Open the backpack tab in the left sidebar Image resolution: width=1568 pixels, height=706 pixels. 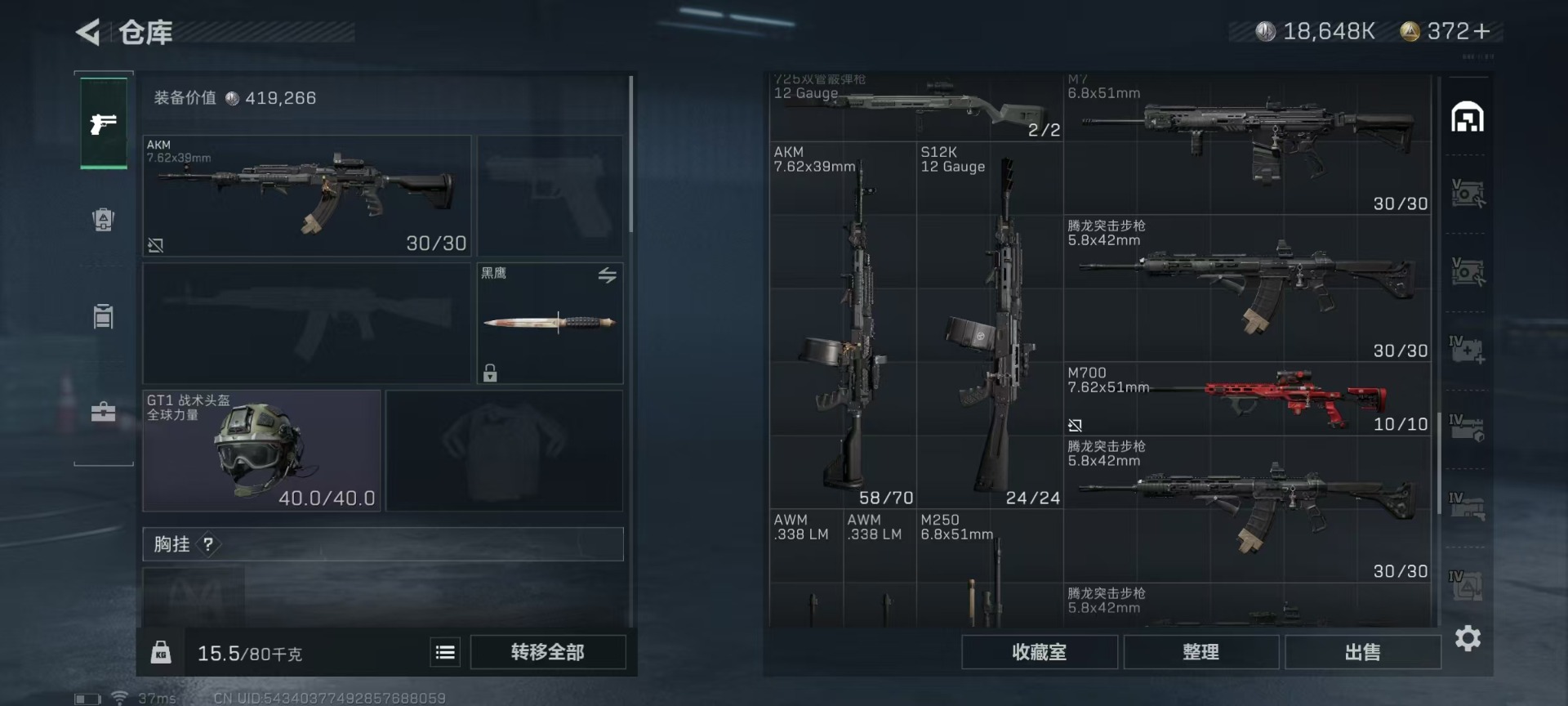[x=104, y=219]
